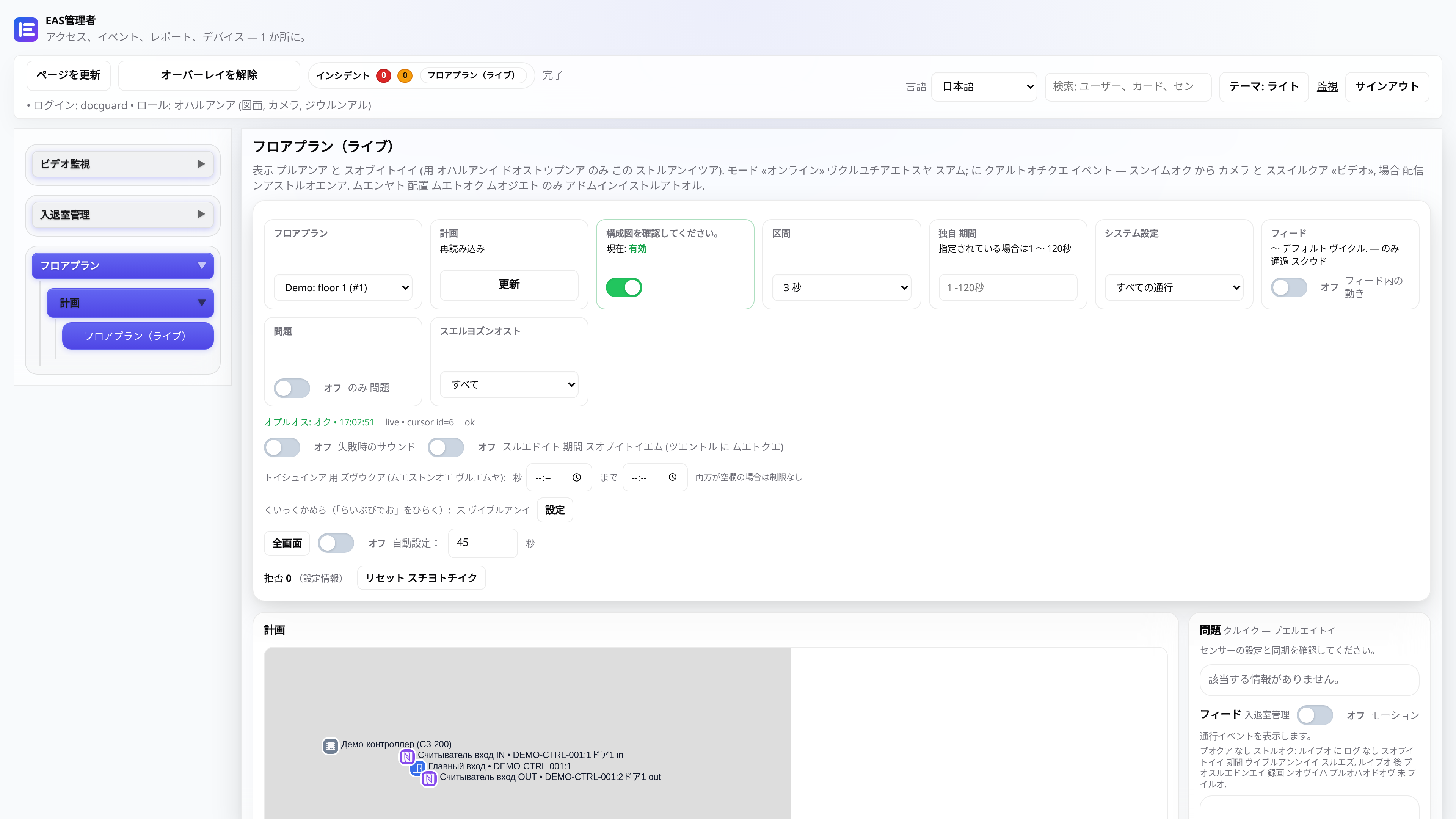Expand the 入退室管理 sidebar section

click(x=122, y=215)
